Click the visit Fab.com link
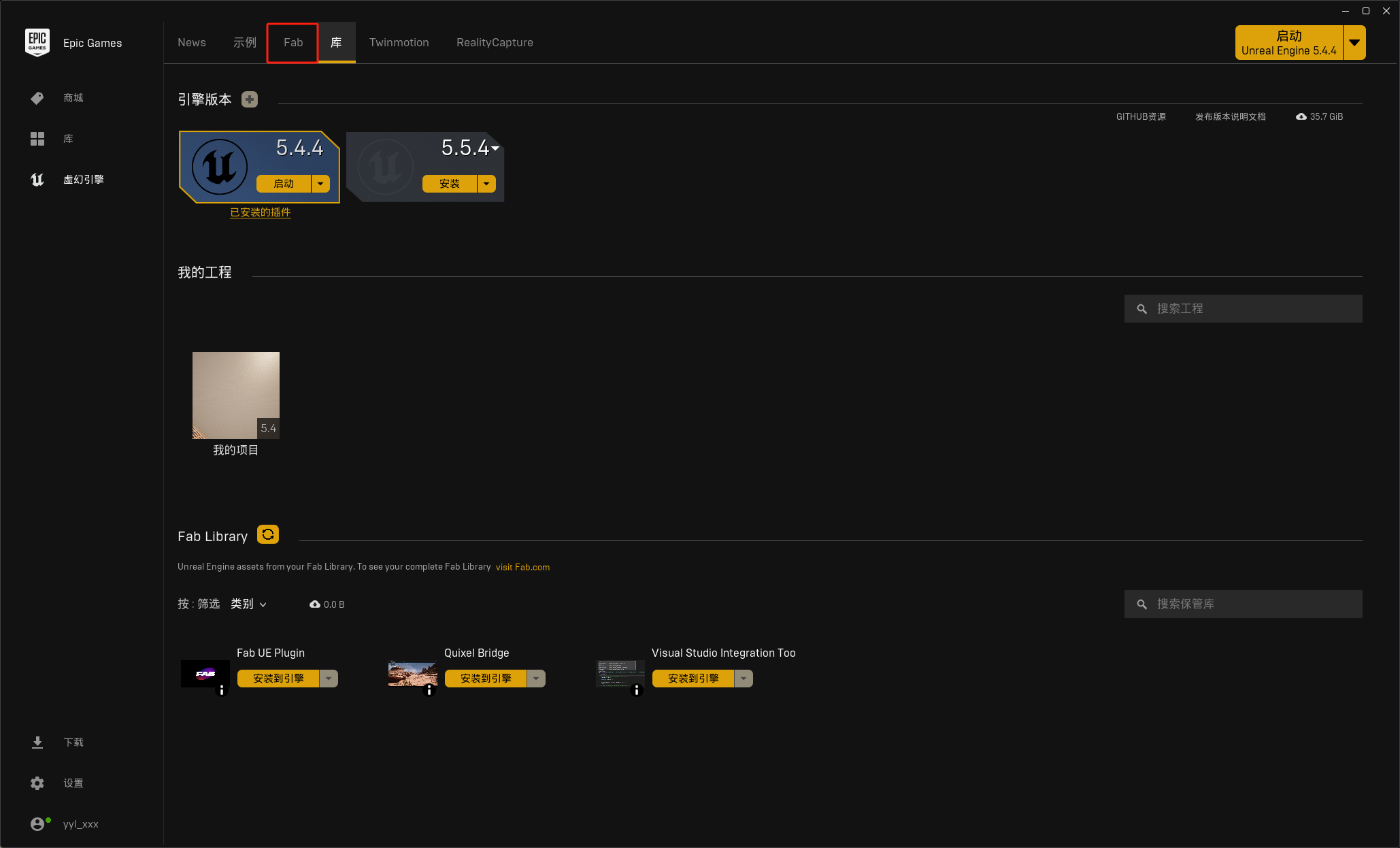 coord(522,567)
